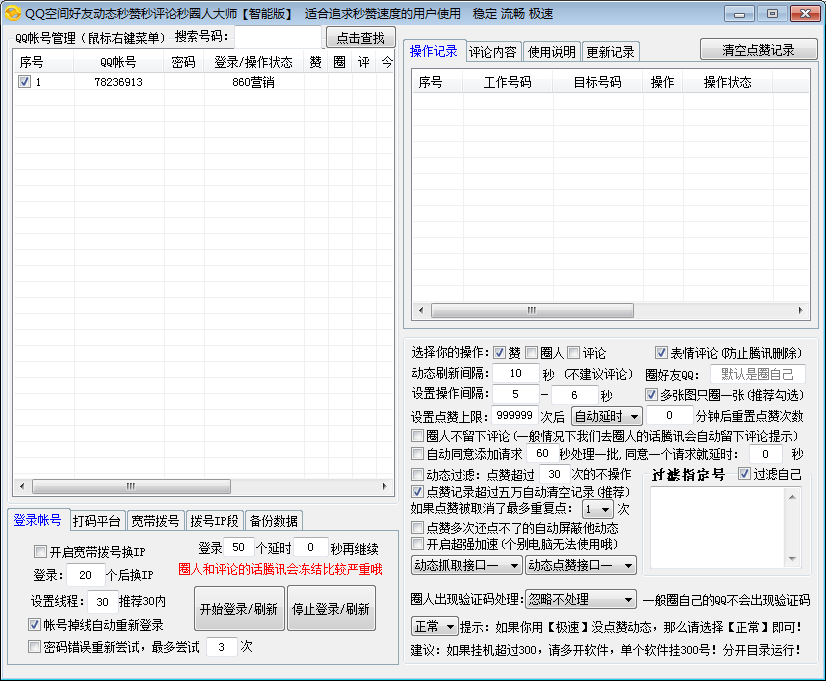Screen dimensions: 826x681
Task: Click the 操作状态 column header
Action: pyautogui.click(x=727, y=82)
